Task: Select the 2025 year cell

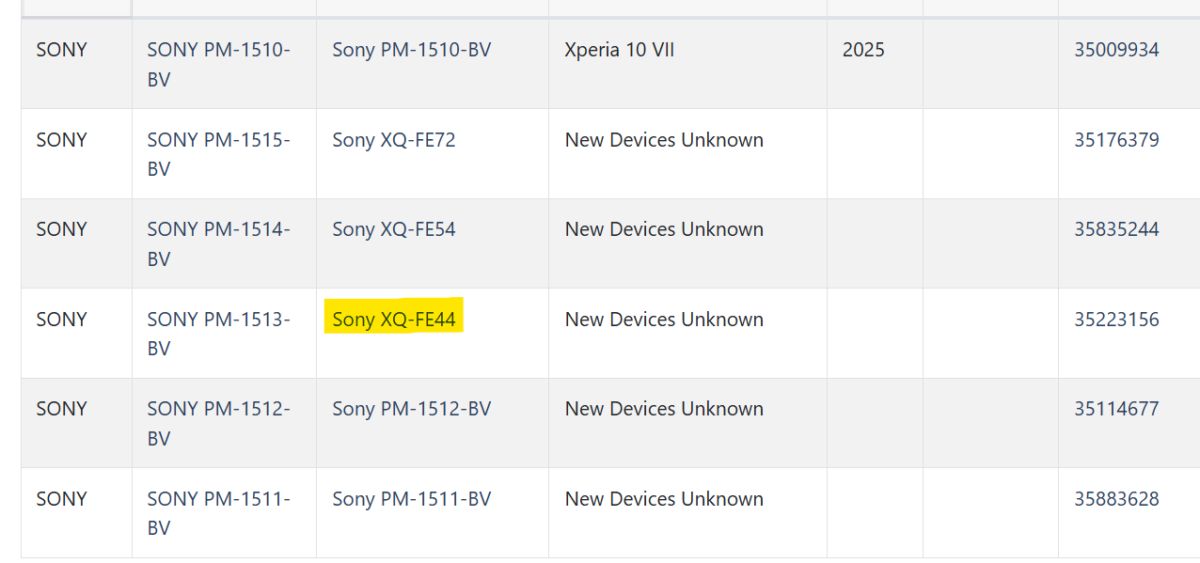Action: [x=863, y=50]
